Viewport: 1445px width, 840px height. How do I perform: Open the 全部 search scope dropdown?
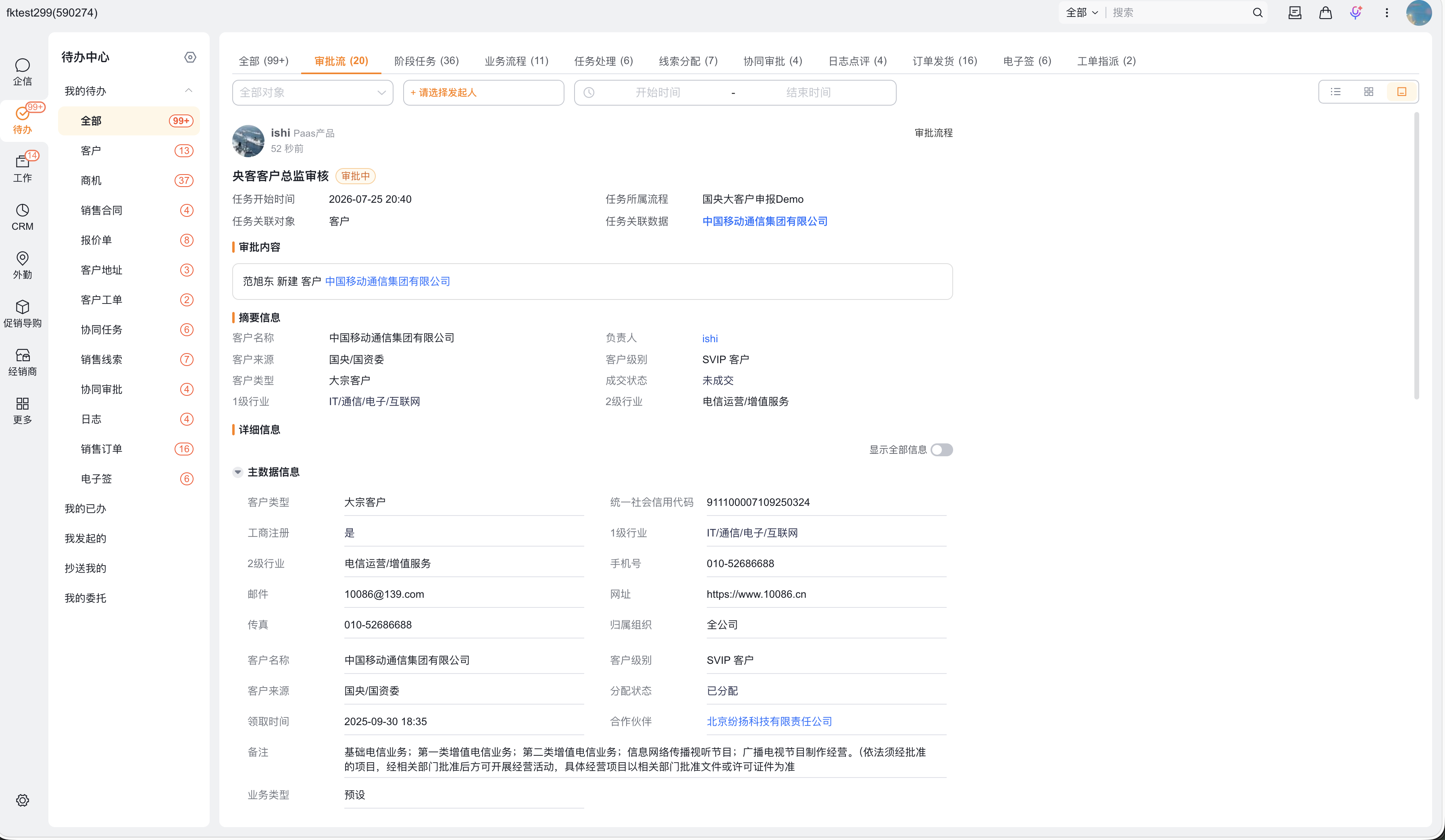point(1081,12)
